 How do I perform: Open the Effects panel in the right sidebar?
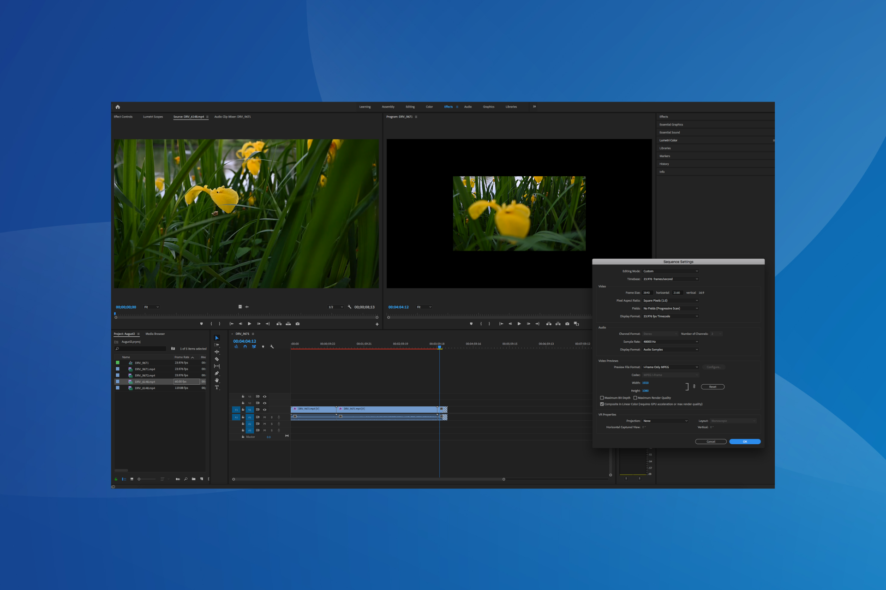coord(664,116)
